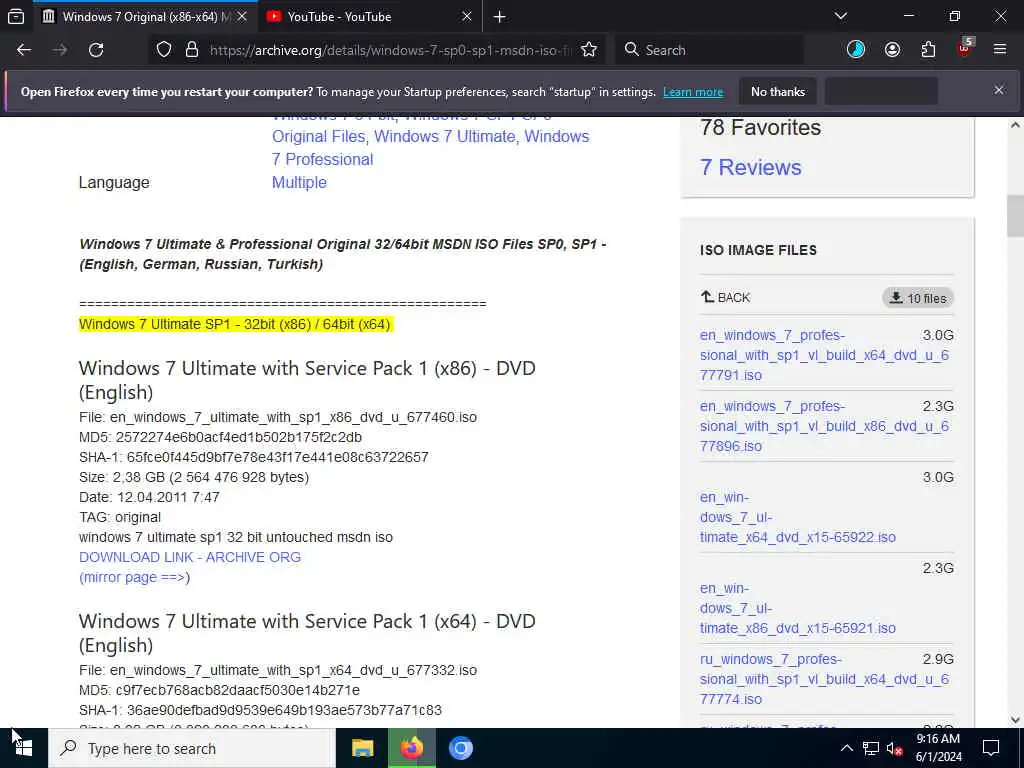The height and width of the screenshot is (768, 1024).
Task: Close the Windows 7 Original tab
Action: tap(242, 16)
